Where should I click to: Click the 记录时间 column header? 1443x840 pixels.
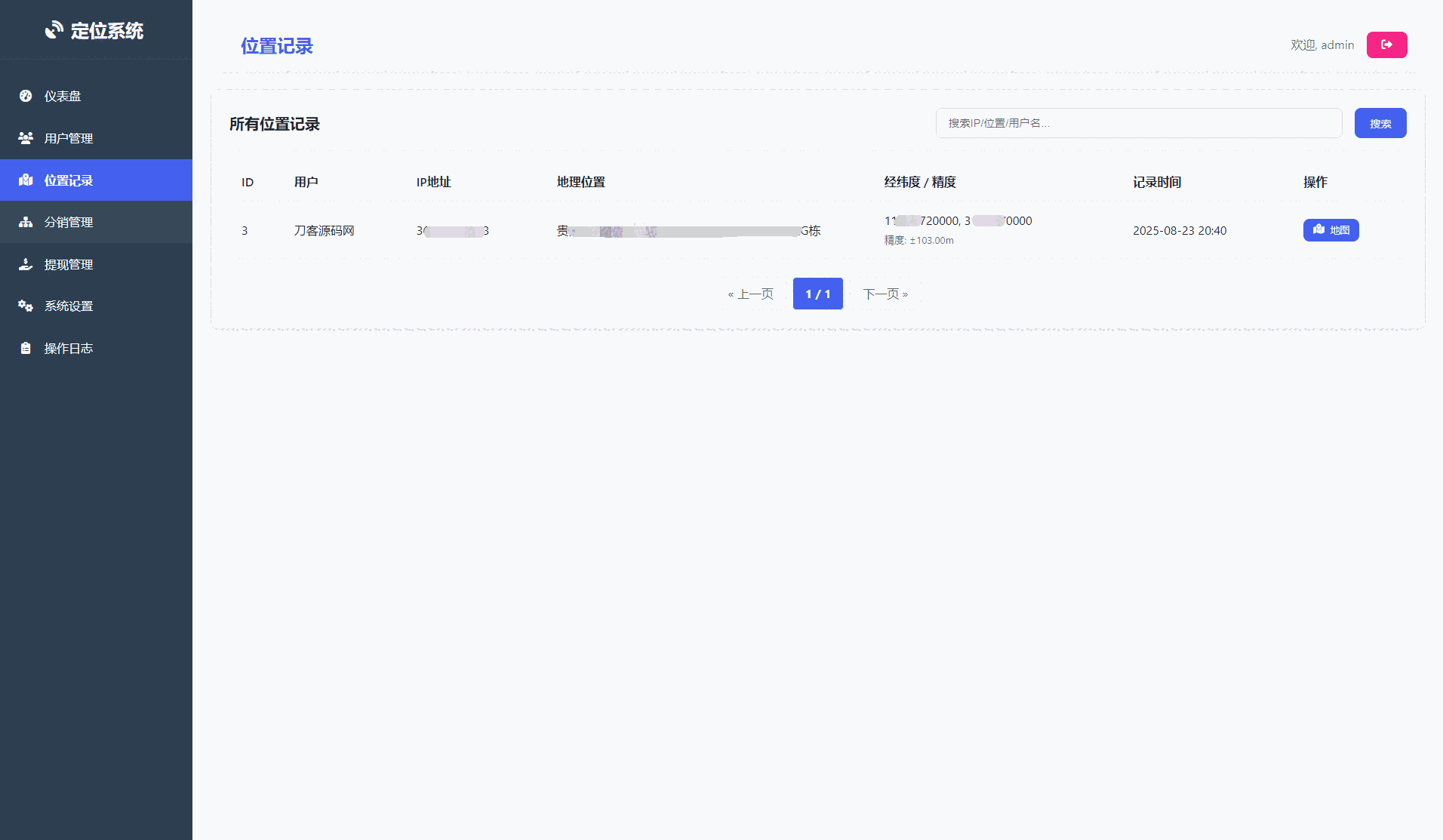click(x=1157, y=182)
